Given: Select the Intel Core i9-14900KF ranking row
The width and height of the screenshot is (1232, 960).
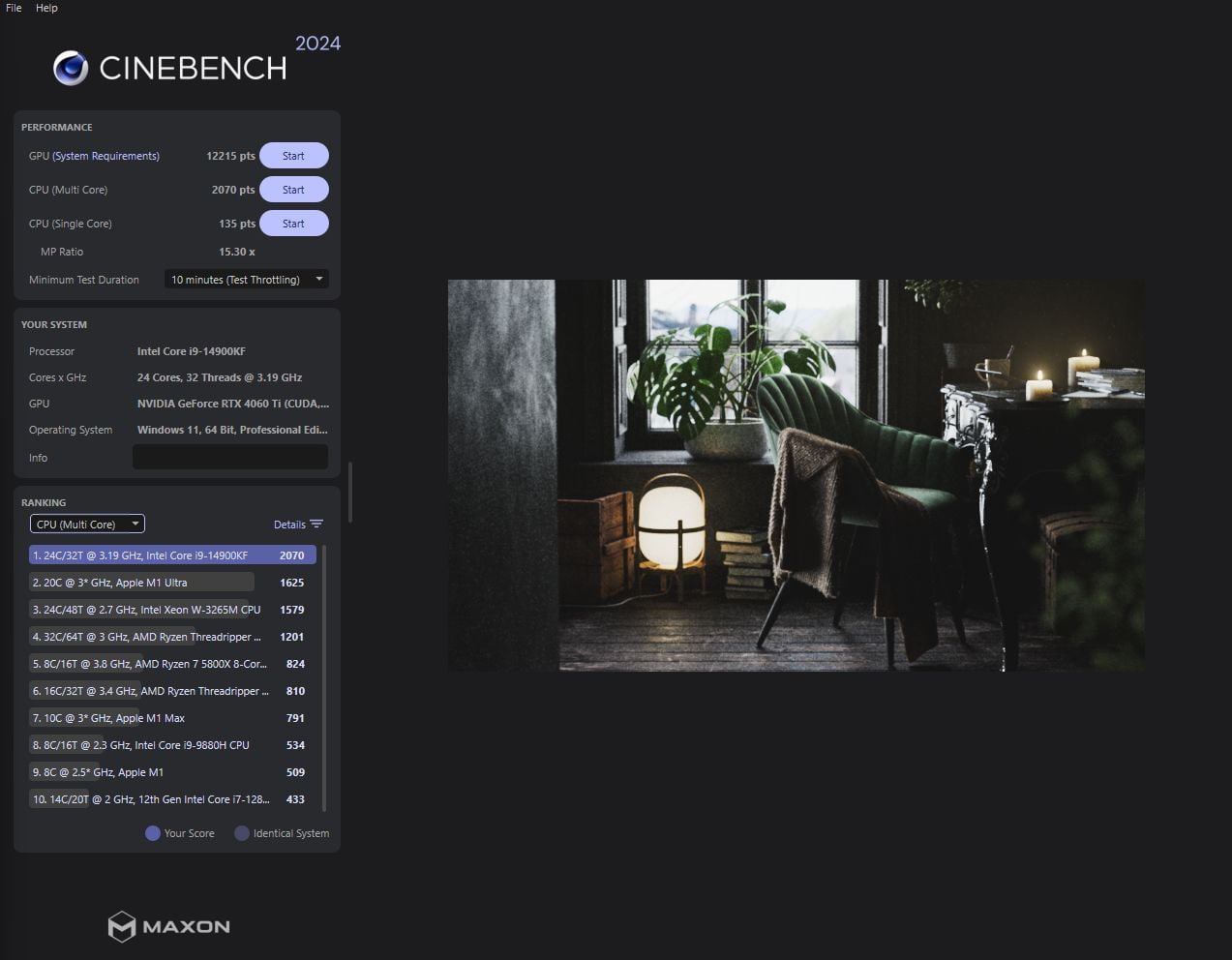Looking at the screenshot, I should 172,555.
